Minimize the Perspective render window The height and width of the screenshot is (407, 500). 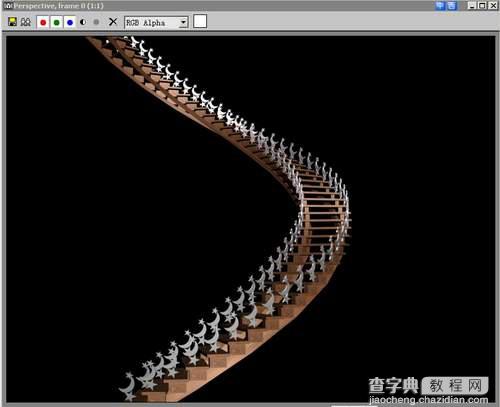472,6
